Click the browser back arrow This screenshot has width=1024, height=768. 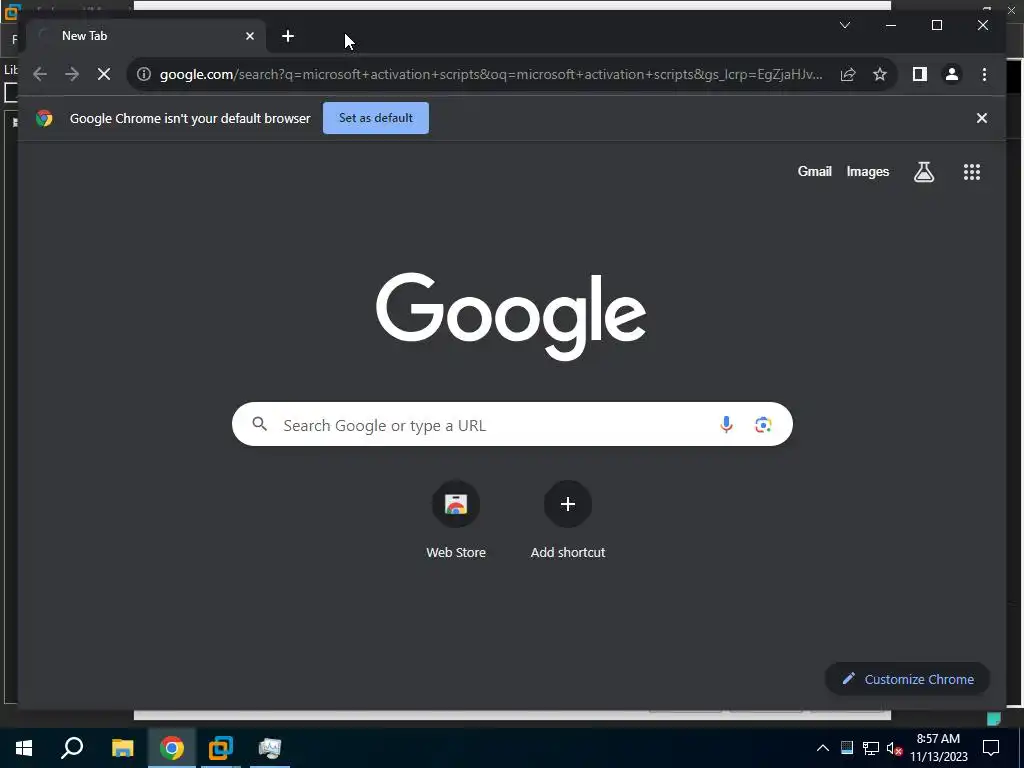click(x=40, y=74)
